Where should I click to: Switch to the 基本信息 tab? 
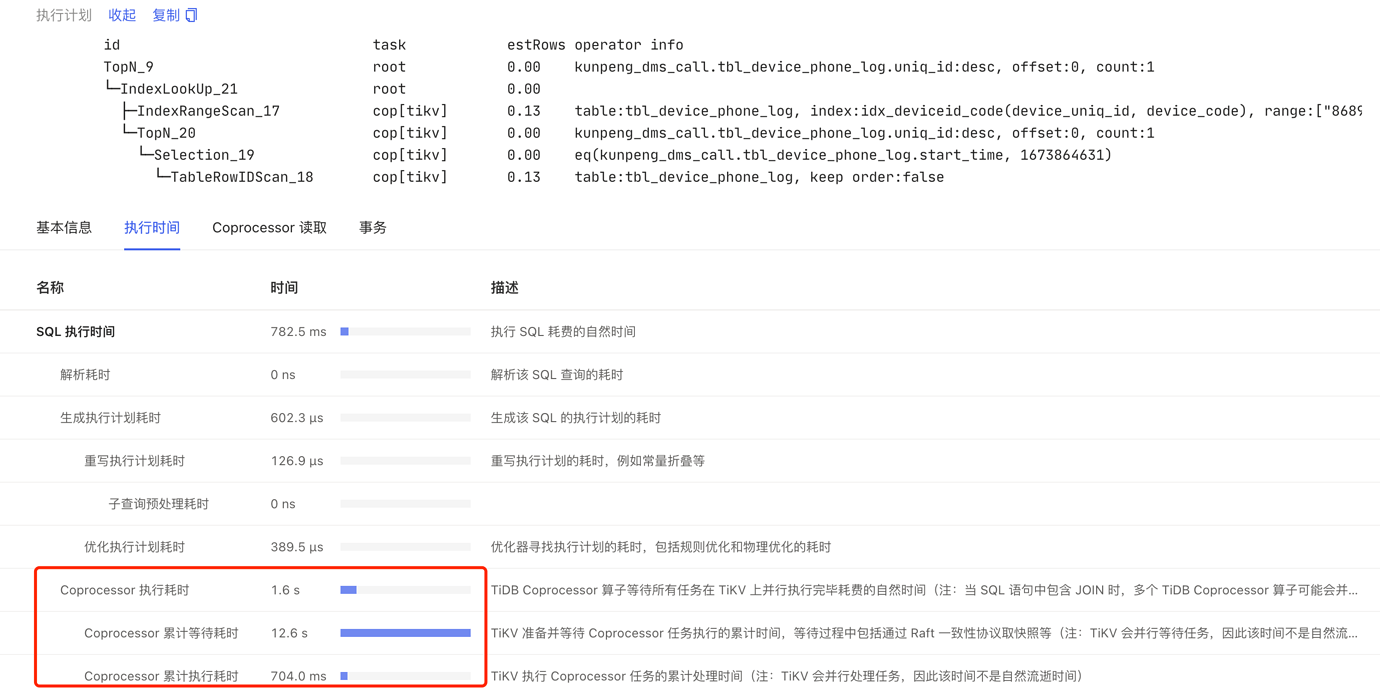pyautogui.click(x=64, y=227)
